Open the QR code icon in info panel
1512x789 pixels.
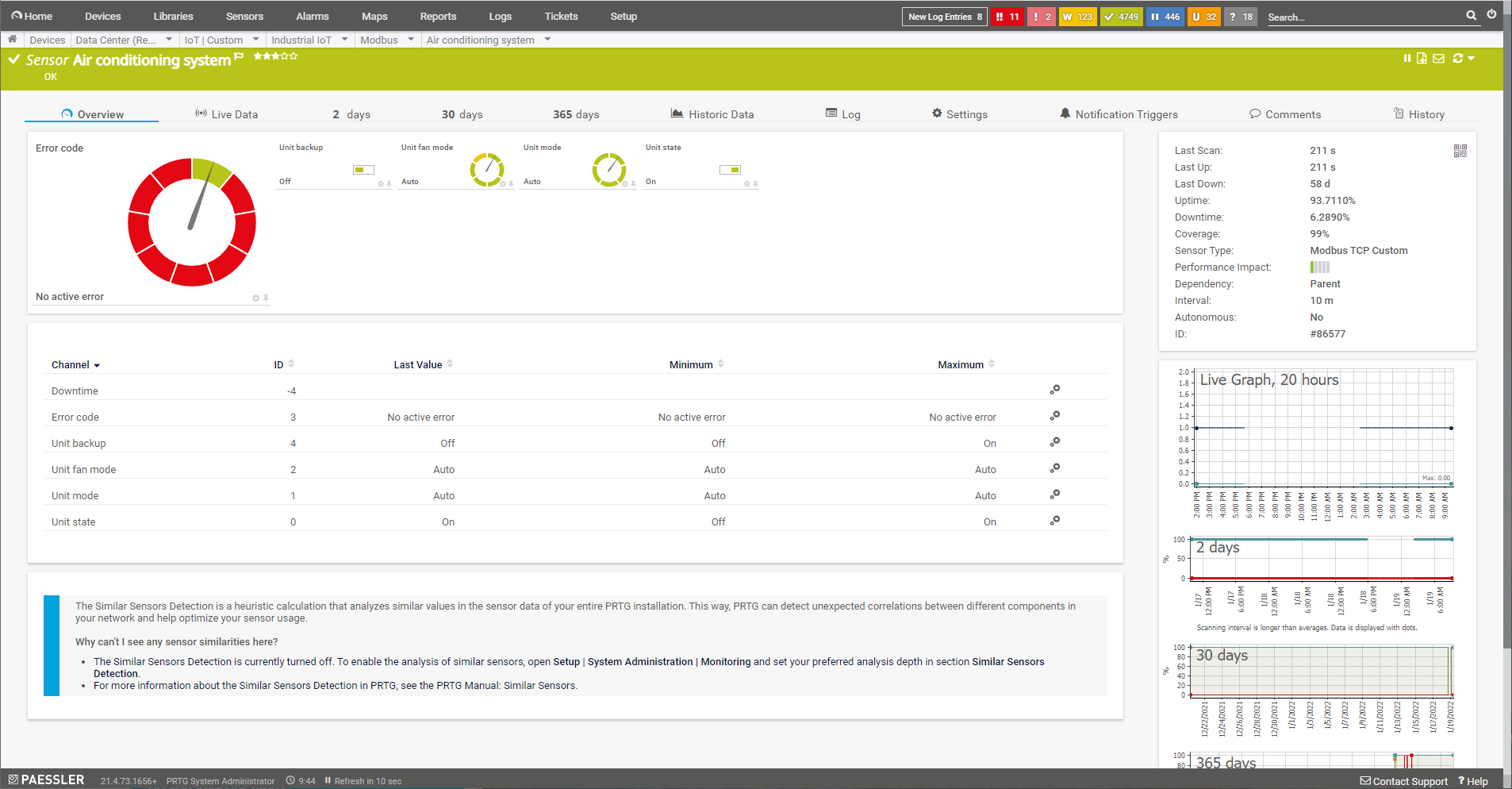(1460, 151)
